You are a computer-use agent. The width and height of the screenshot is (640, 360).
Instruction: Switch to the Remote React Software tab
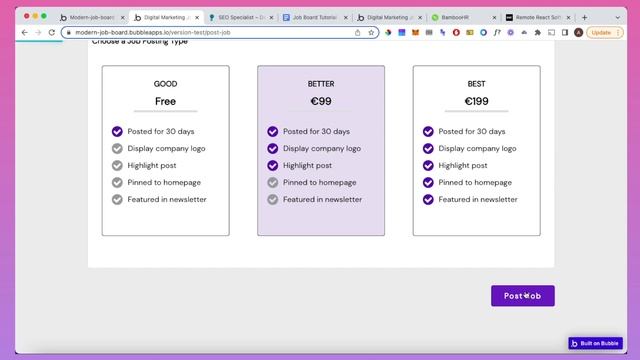tap(537, 18)
